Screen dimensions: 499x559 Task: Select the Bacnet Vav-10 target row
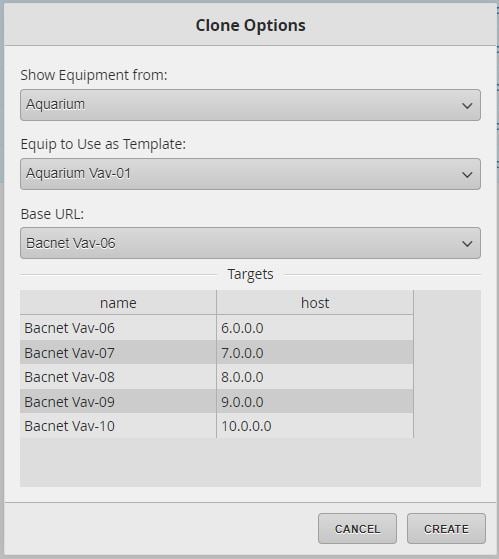tap(217, 426)
